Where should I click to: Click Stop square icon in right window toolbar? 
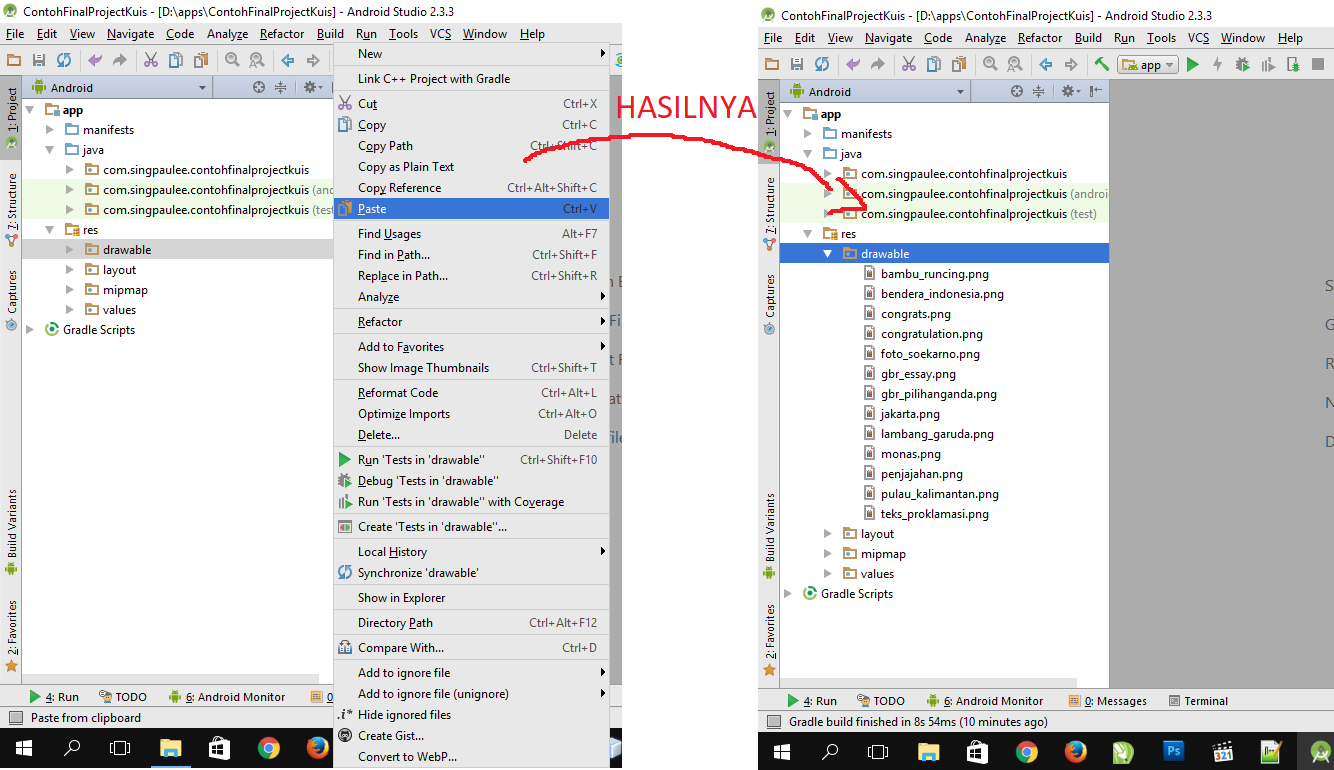(x=1320, y=64)
